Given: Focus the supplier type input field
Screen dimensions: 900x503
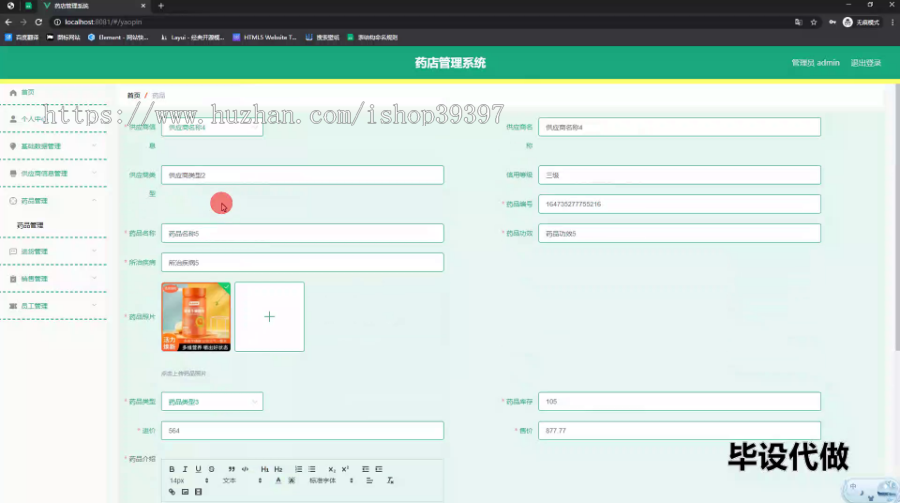Looking at the screenshot, I should pyautogui.click(x=302, y=175).
